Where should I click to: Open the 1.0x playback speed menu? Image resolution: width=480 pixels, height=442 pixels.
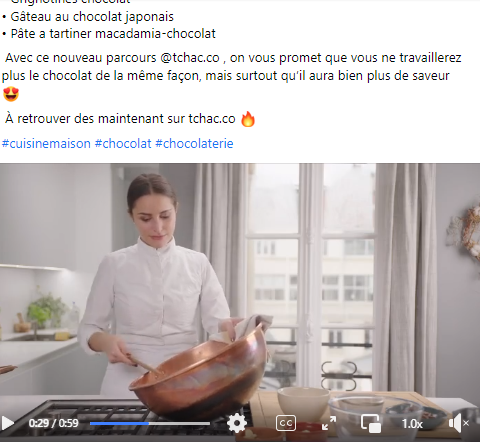412,424
